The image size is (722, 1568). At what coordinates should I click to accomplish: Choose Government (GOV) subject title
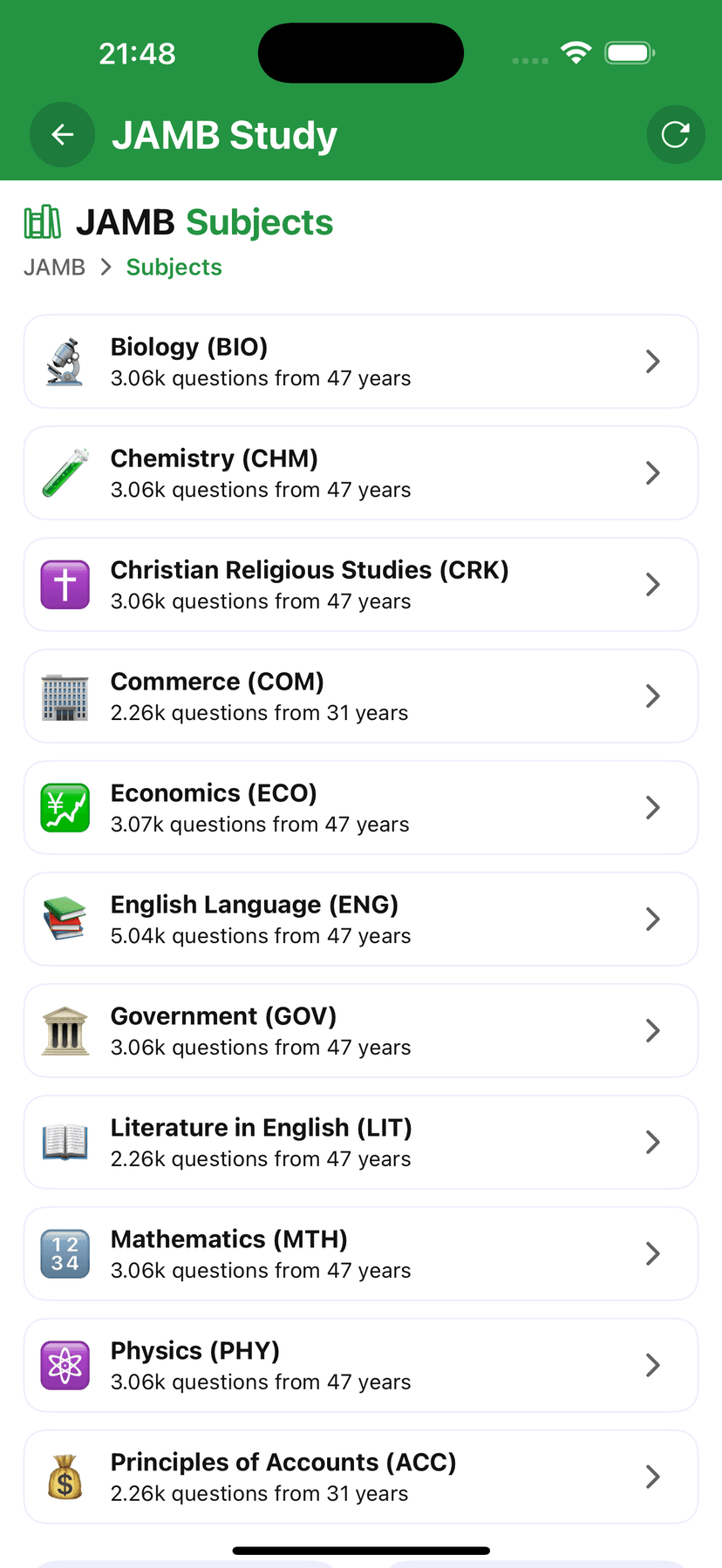223,1016
